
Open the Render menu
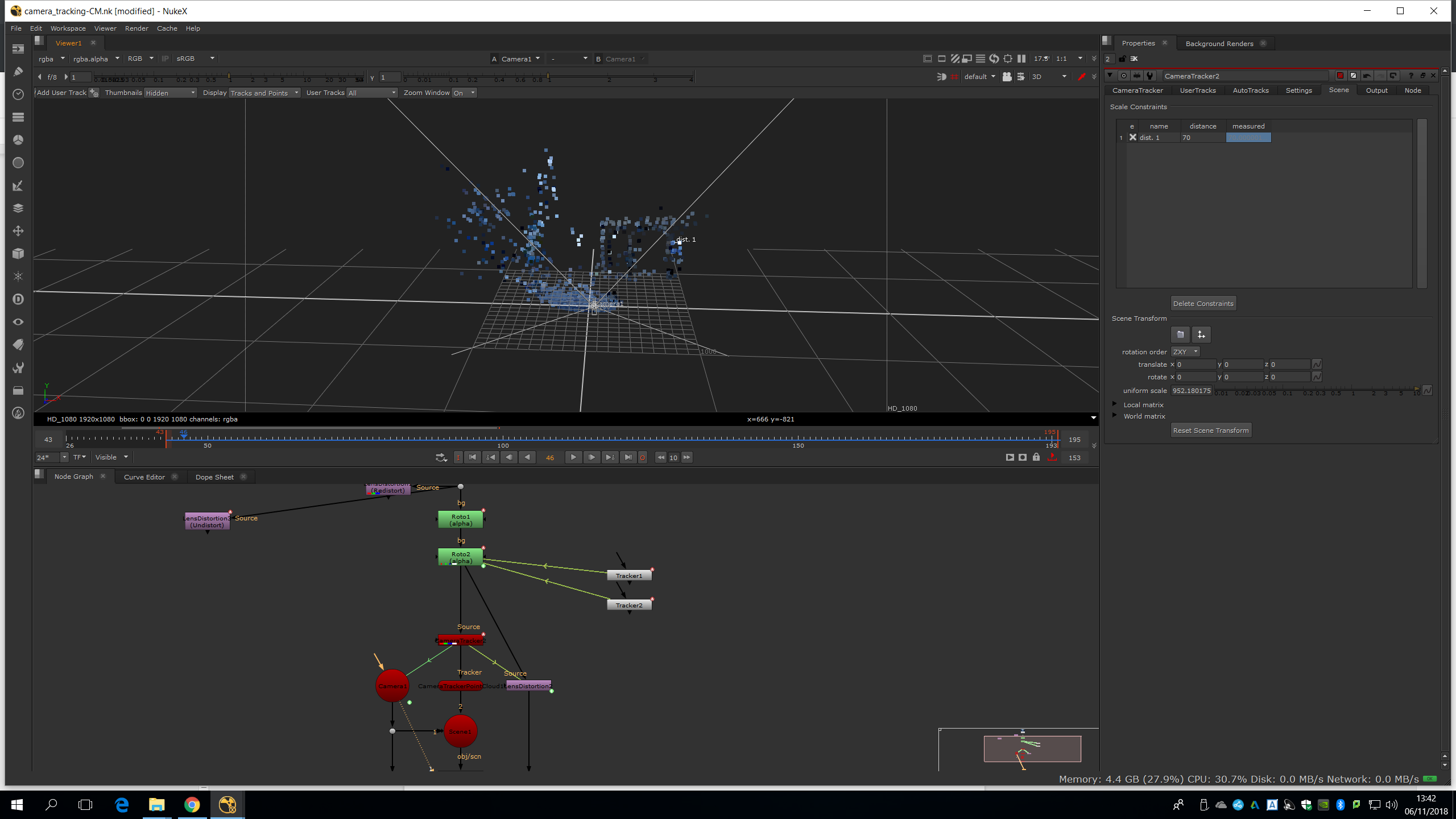click(136, 28)
